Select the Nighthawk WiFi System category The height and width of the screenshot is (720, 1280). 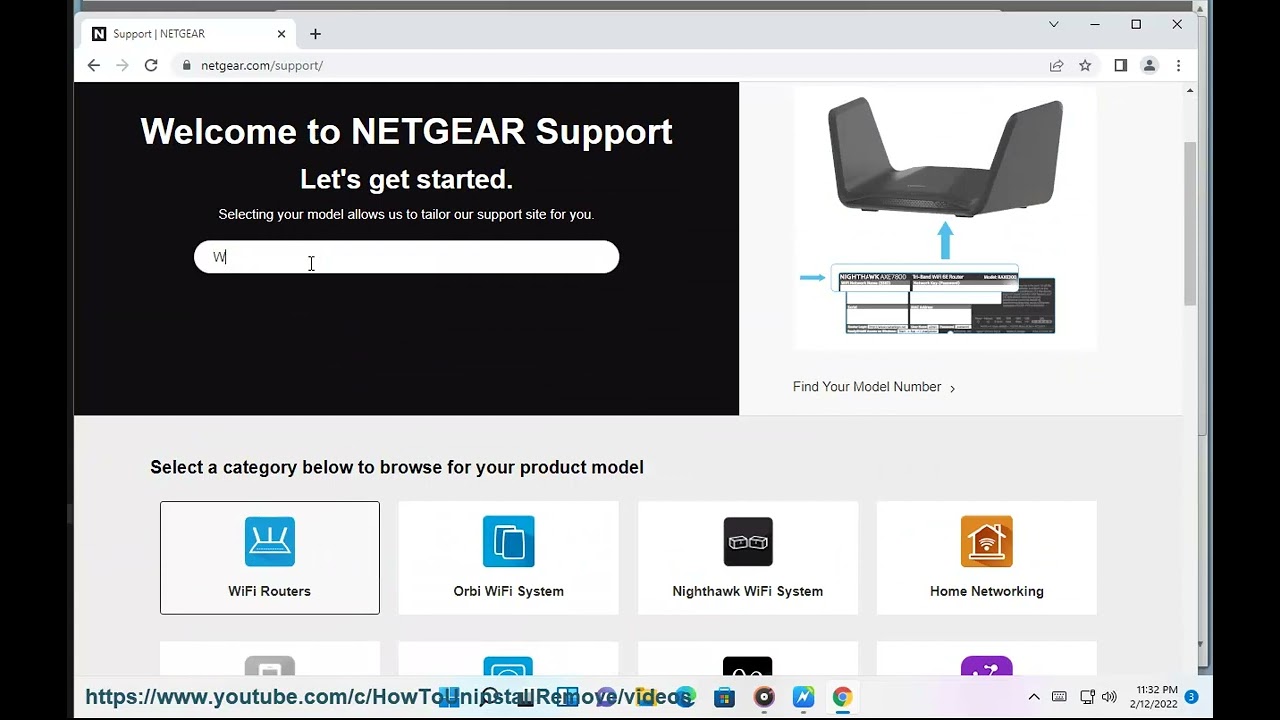[x=748, y=558]
